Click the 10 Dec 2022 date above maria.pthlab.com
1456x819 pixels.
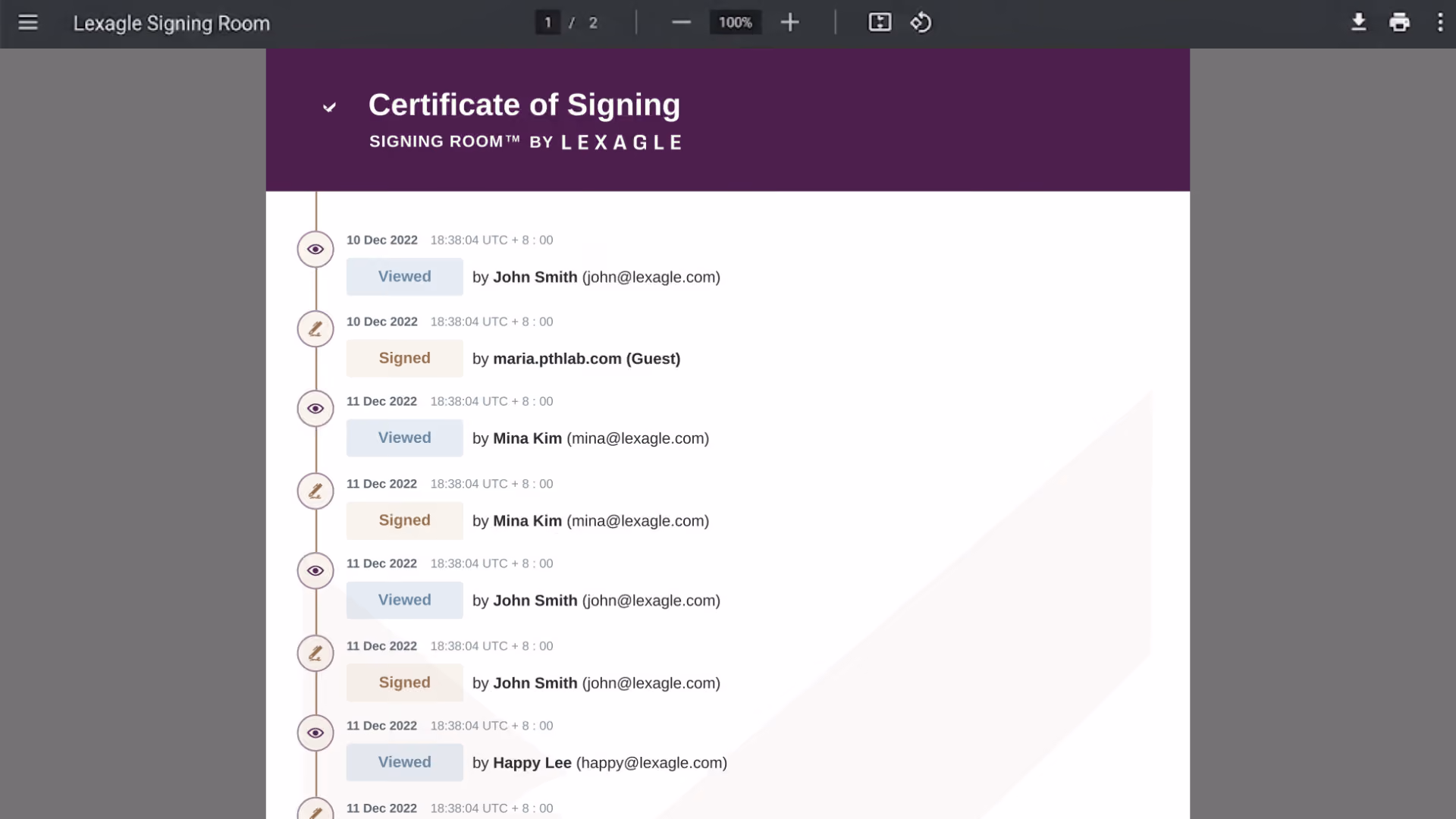point(382,322)
